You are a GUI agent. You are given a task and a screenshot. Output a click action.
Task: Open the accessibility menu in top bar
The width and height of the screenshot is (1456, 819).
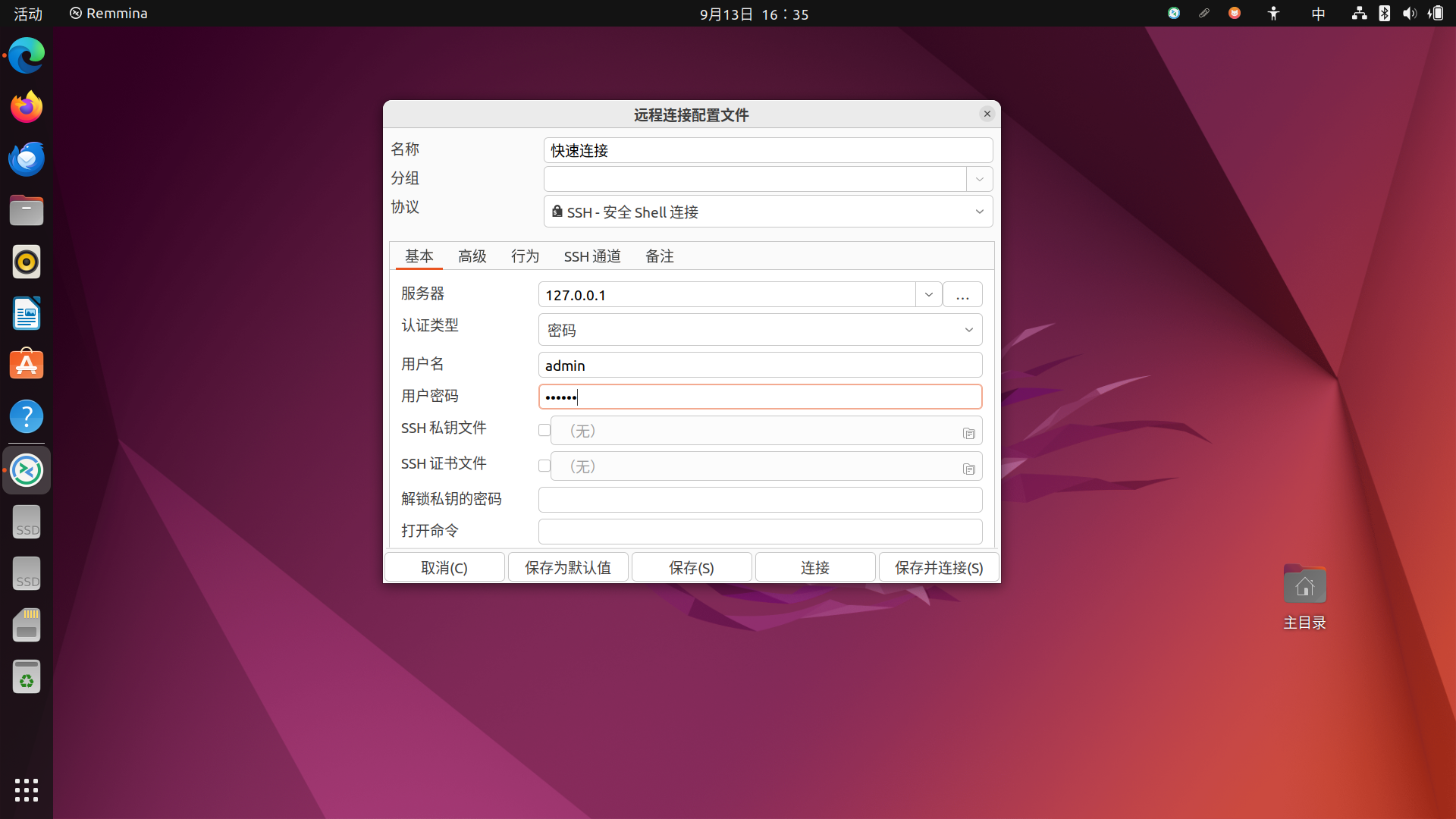1273,13
